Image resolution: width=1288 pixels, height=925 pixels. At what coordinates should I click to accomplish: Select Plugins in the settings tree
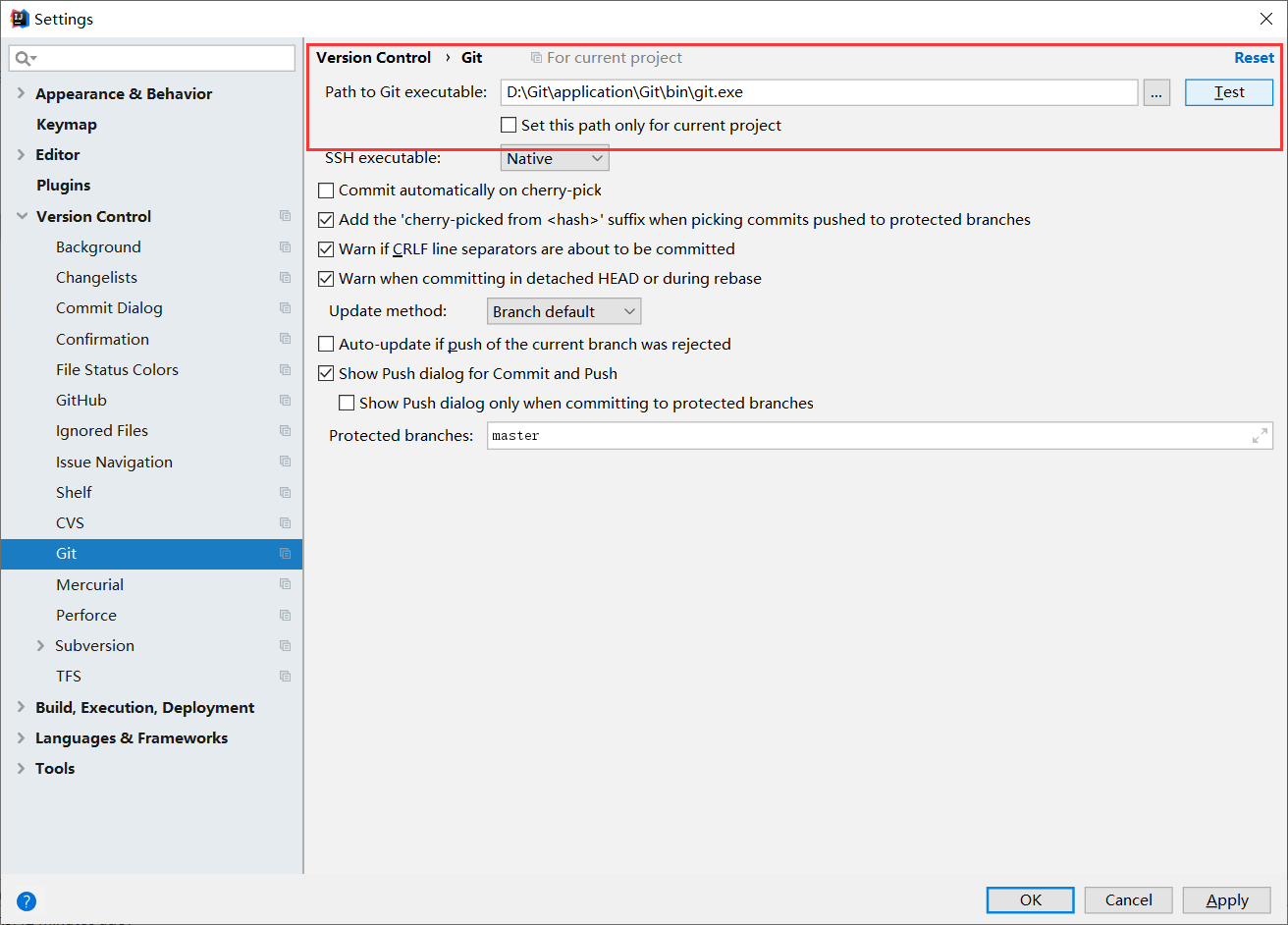(x=64, y=185)
